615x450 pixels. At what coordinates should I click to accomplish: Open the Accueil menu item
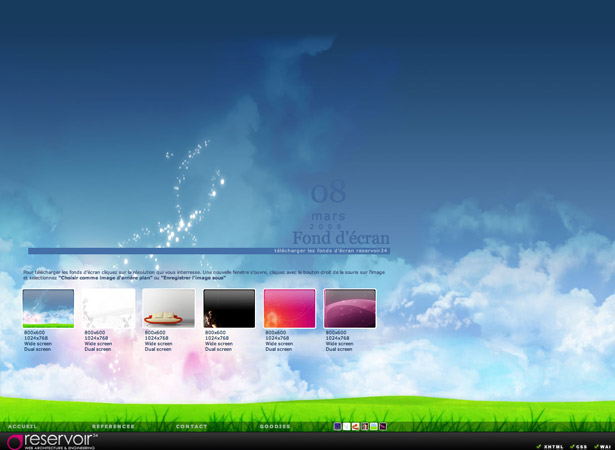tap(24, 427)
